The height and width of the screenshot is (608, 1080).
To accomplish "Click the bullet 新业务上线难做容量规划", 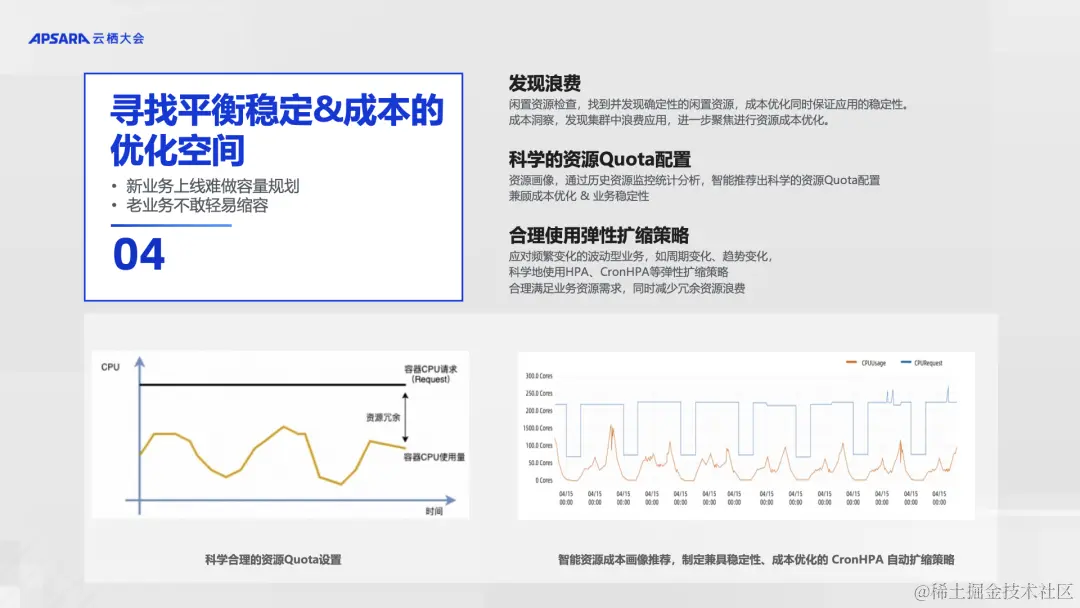I will [212, 185].
